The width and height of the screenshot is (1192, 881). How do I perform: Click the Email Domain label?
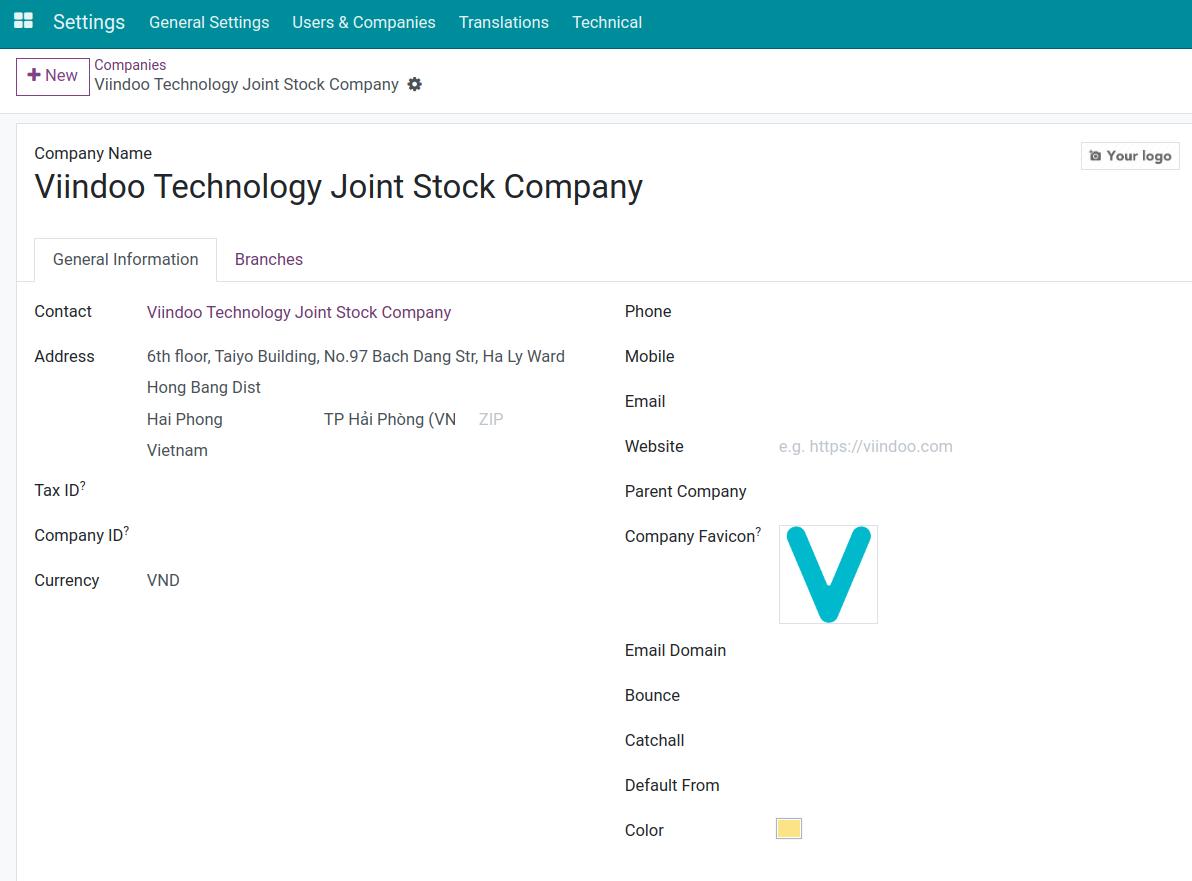click(675, 651)
